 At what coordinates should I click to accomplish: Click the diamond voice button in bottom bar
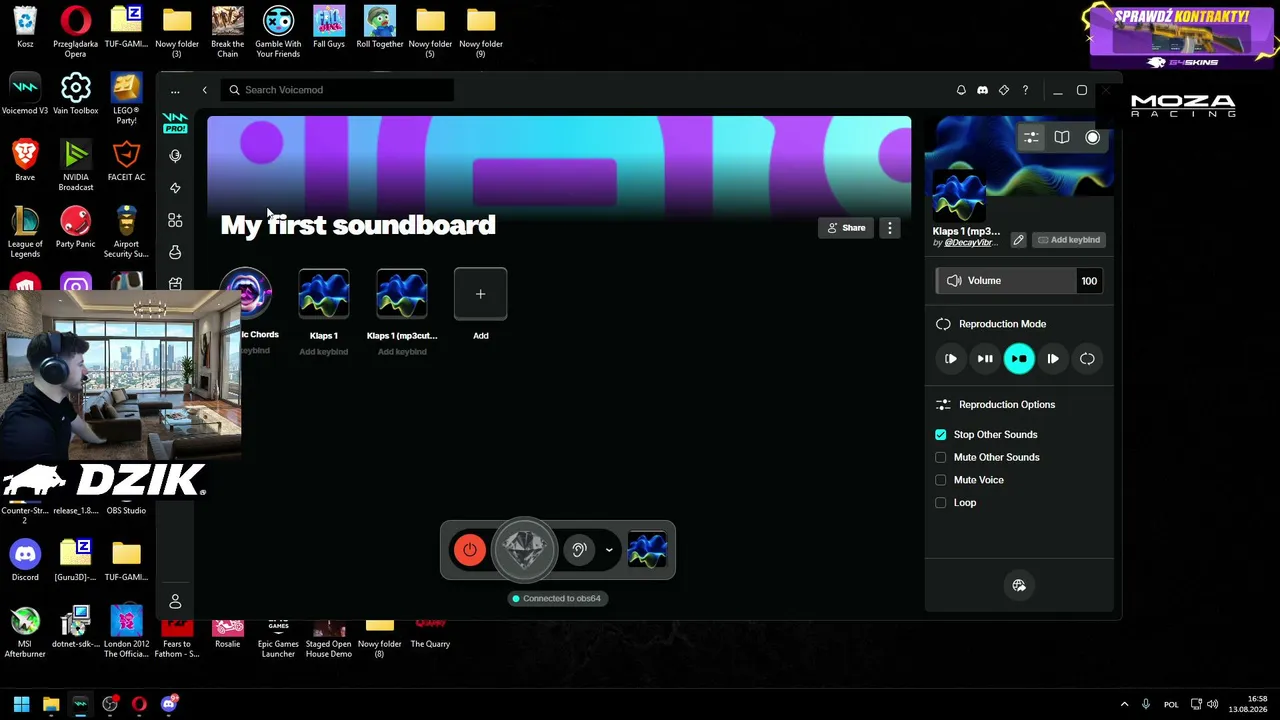(x=524, y=549)
